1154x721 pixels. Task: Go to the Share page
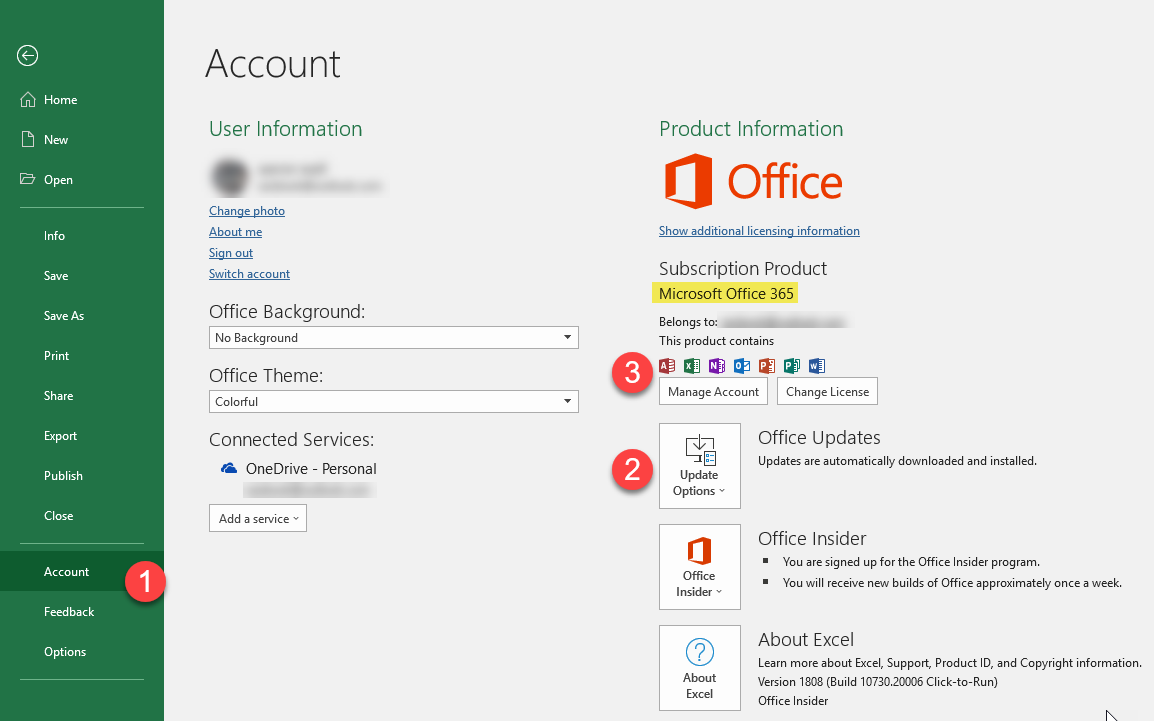(x=82, y=395)
